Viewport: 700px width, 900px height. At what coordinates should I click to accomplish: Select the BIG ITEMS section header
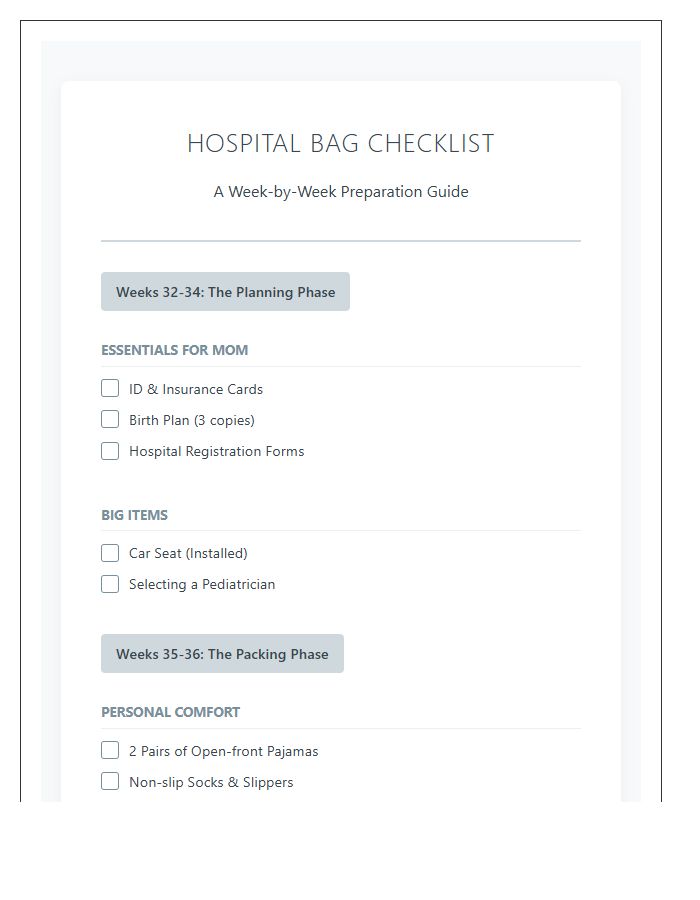(x=135, y=515)
